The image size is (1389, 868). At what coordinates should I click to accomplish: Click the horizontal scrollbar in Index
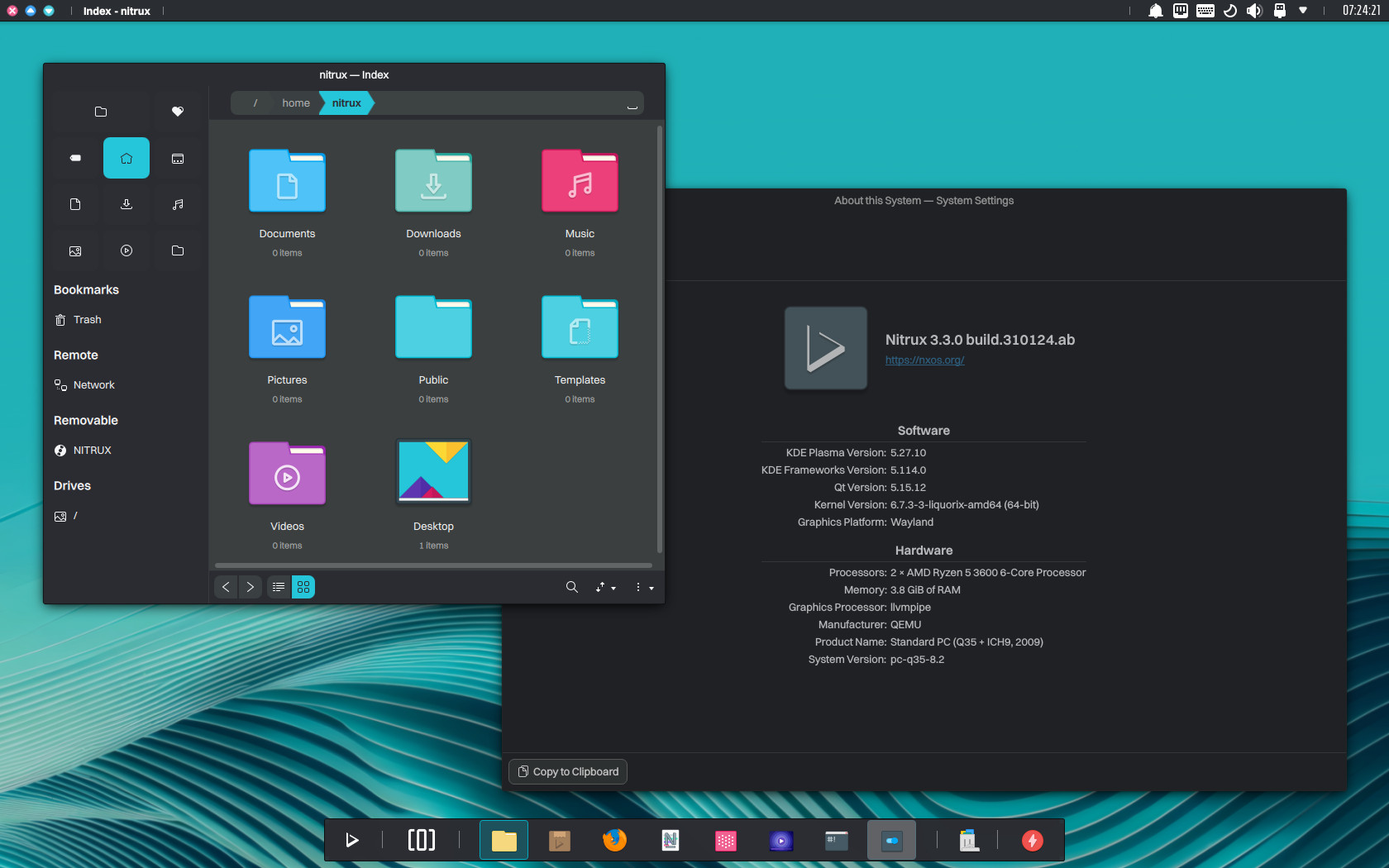point(433,565)
